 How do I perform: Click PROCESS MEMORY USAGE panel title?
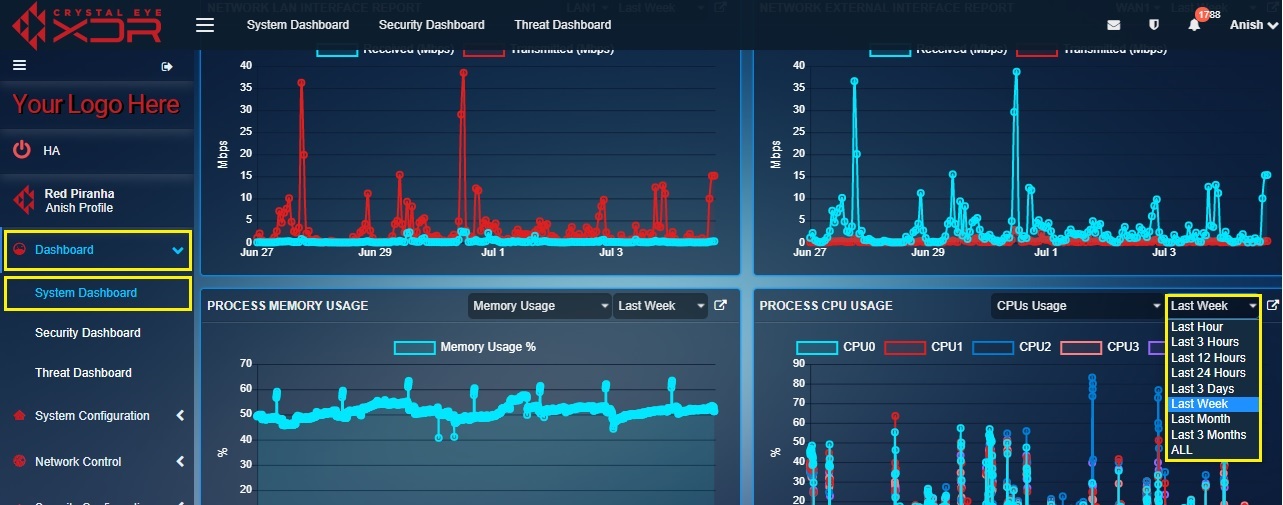click(288, 306)
